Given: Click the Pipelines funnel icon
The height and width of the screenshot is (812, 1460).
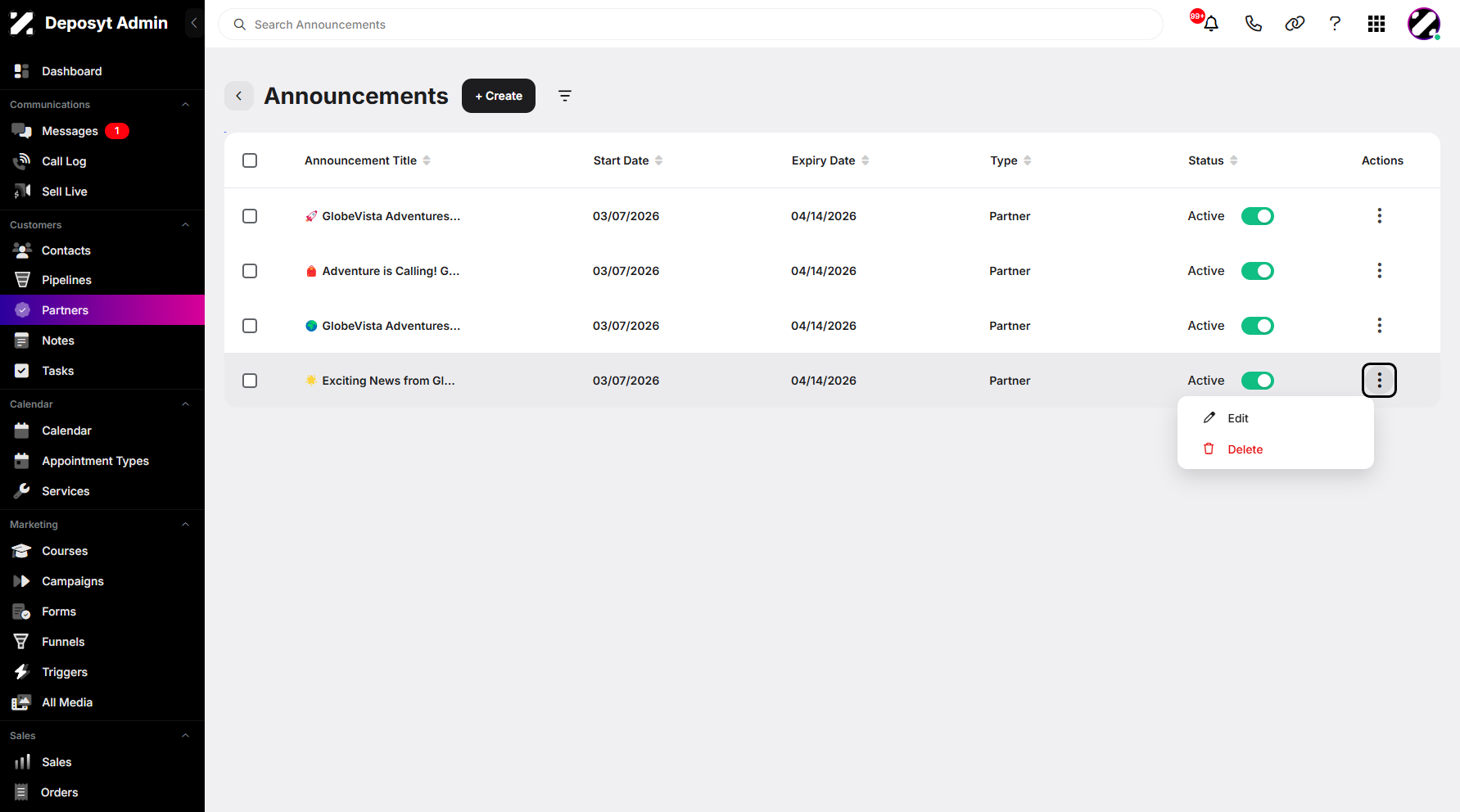Looking at the screenshot, I should click(x=22, y=280).
